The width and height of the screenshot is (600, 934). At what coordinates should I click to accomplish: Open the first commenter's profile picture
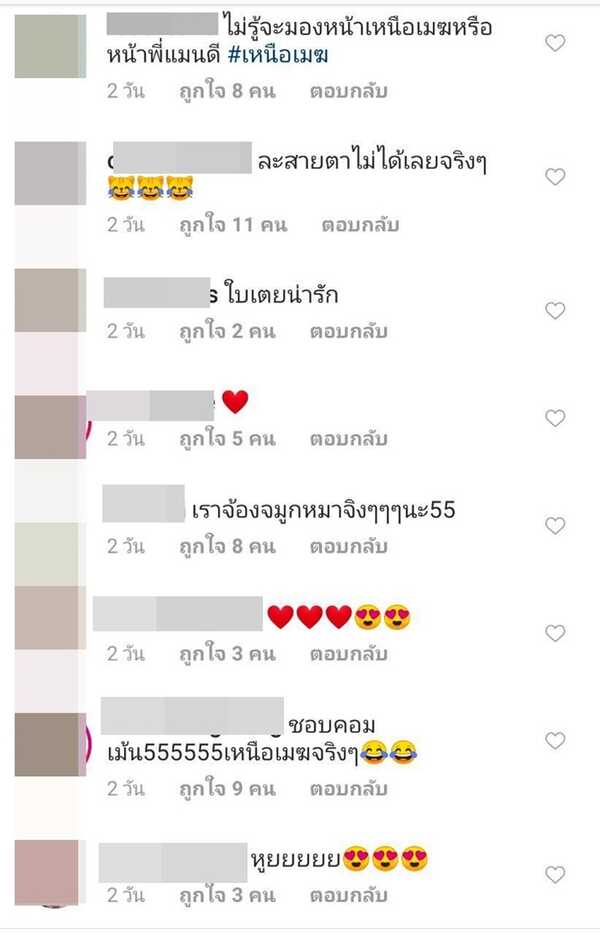[50, 46]
